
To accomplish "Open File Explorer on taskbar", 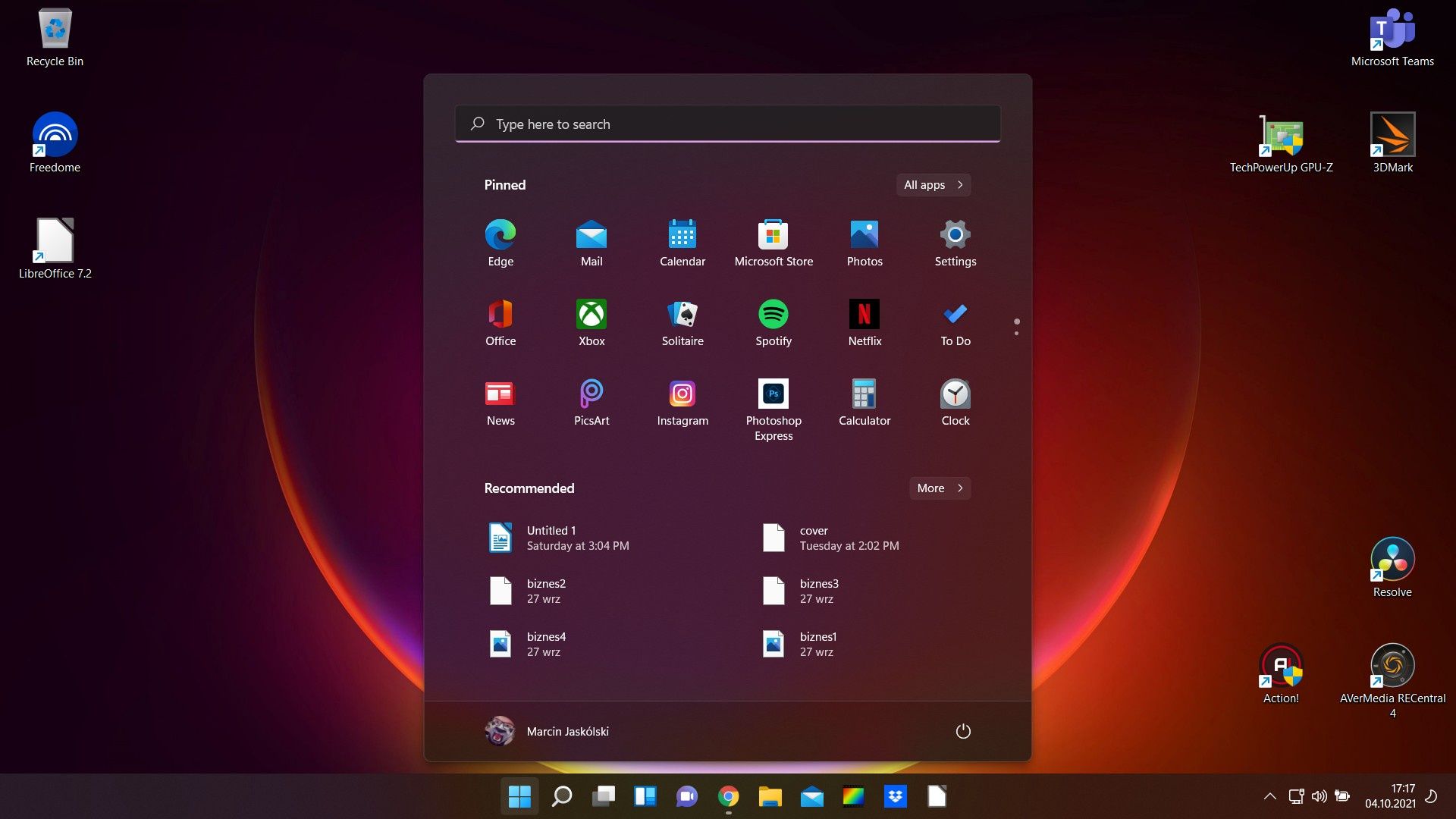I will (x=770, y=796).
